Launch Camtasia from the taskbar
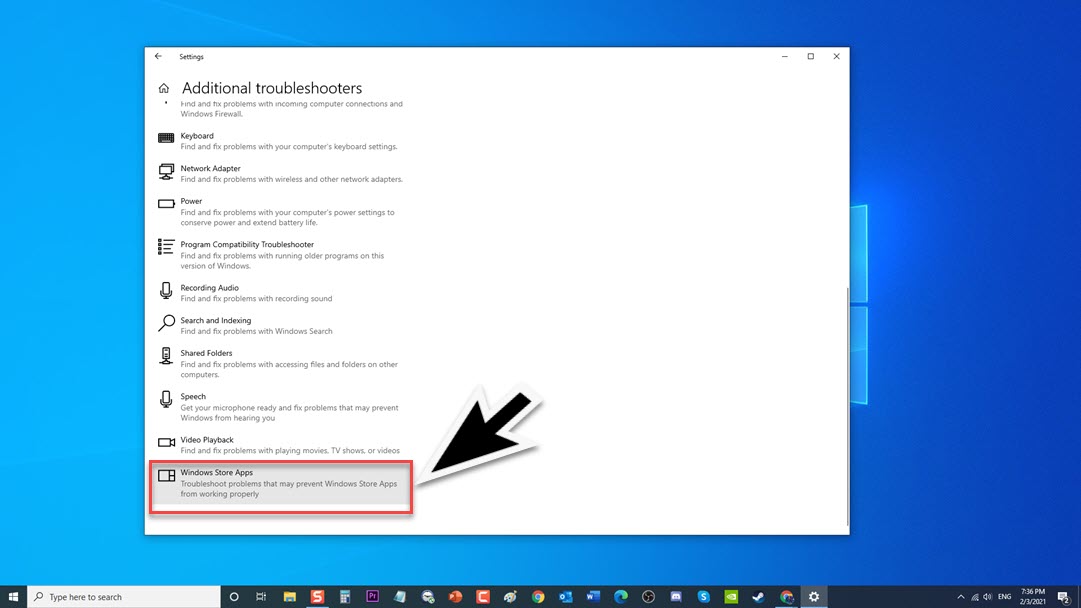Image resolution: width=1081 pixels, height=608 pixels. tap(483, 596)
